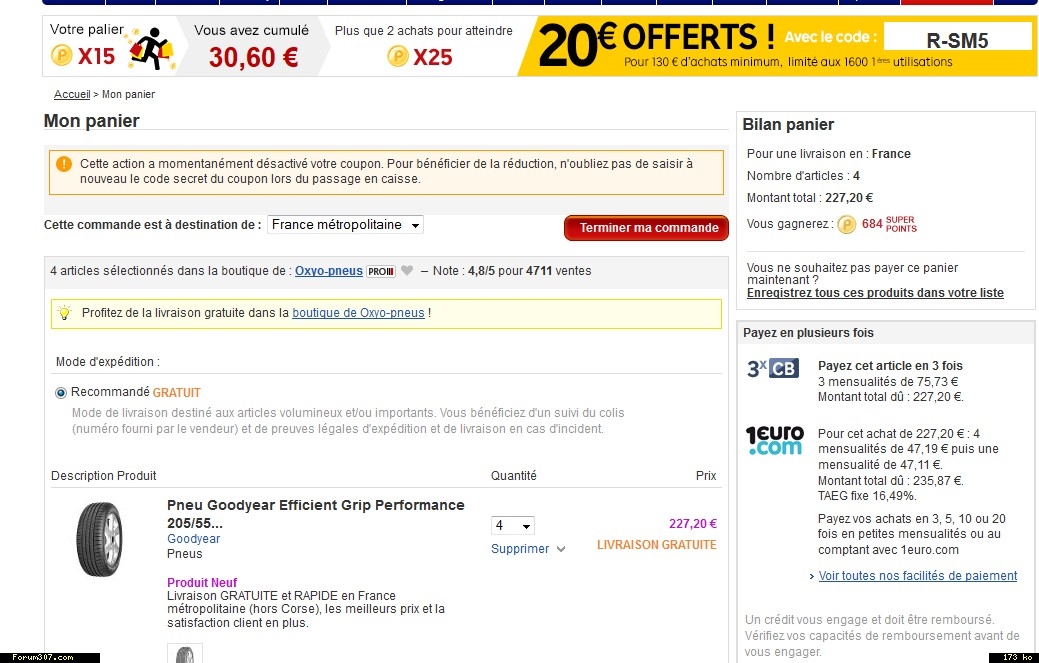Click the Super Points coin icon
Screen dimensions: 1039x663
click(846, 225)
